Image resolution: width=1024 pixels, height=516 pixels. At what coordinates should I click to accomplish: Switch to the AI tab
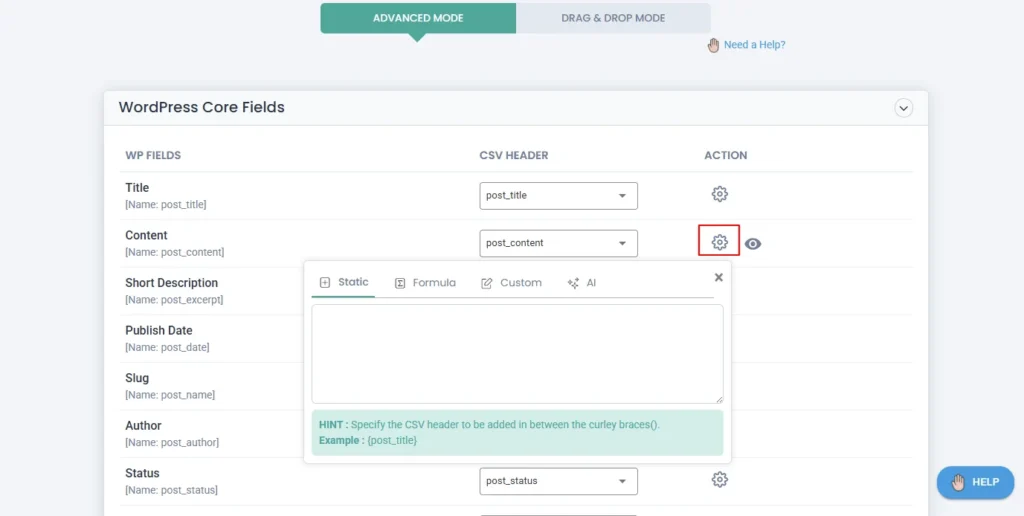tap(582, 283)
